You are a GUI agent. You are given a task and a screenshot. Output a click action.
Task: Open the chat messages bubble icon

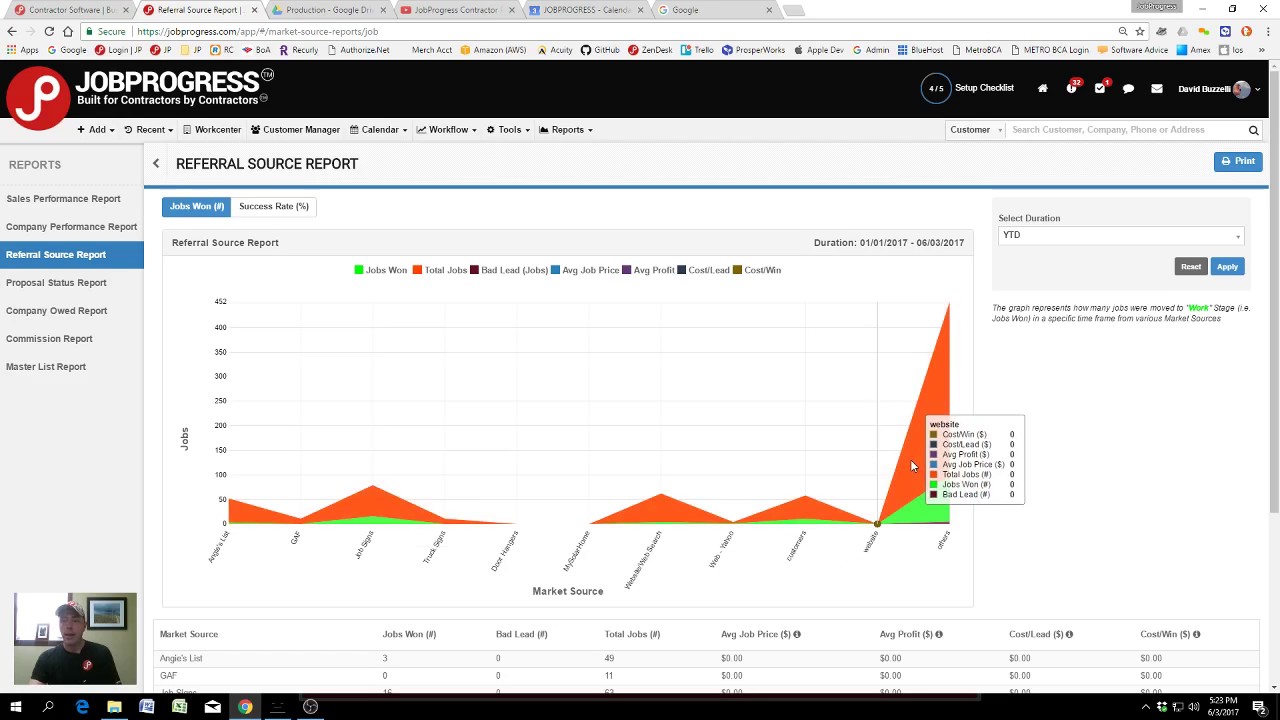point(1128,89)
